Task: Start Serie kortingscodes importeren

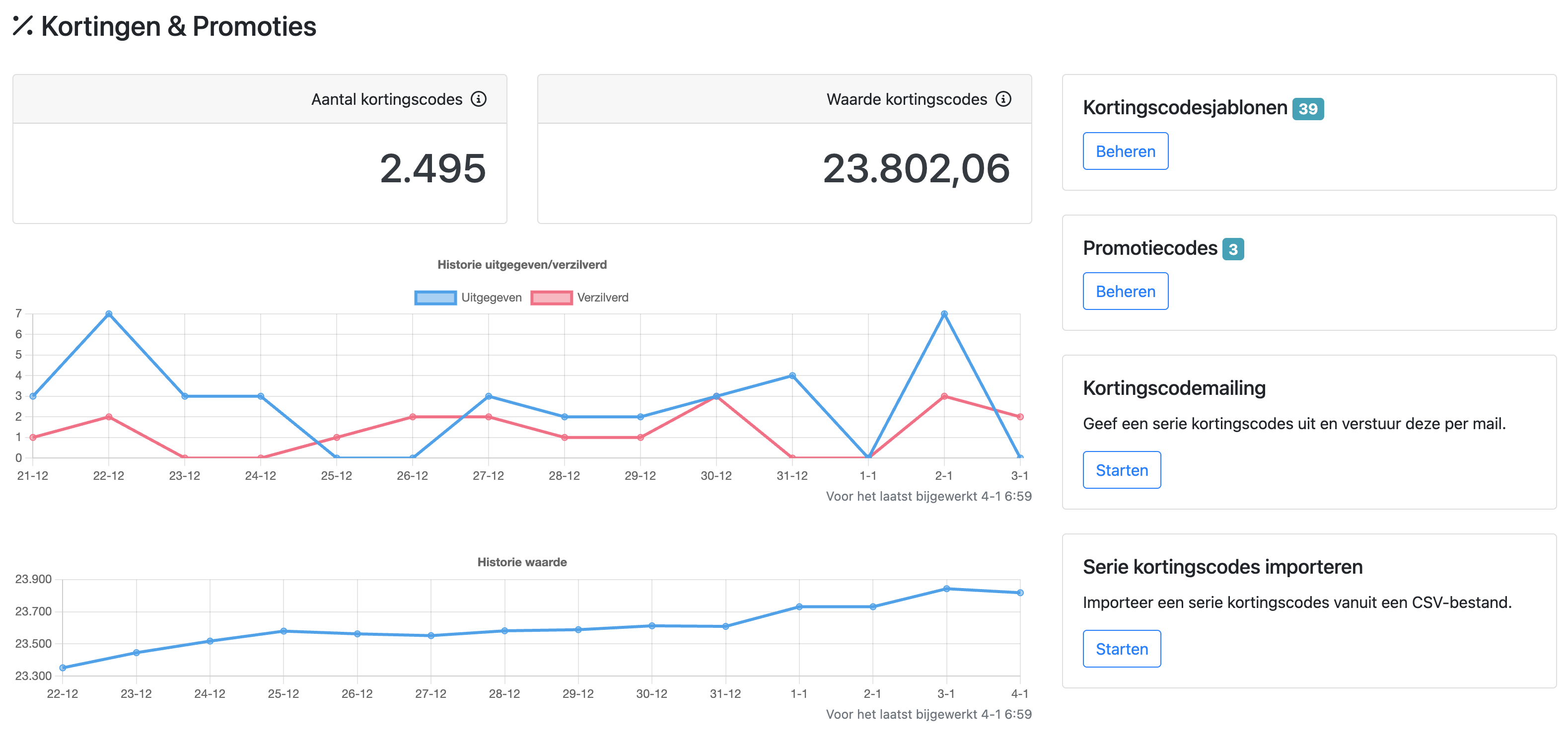Action: pyautogui.click(x=1121, y=649)
